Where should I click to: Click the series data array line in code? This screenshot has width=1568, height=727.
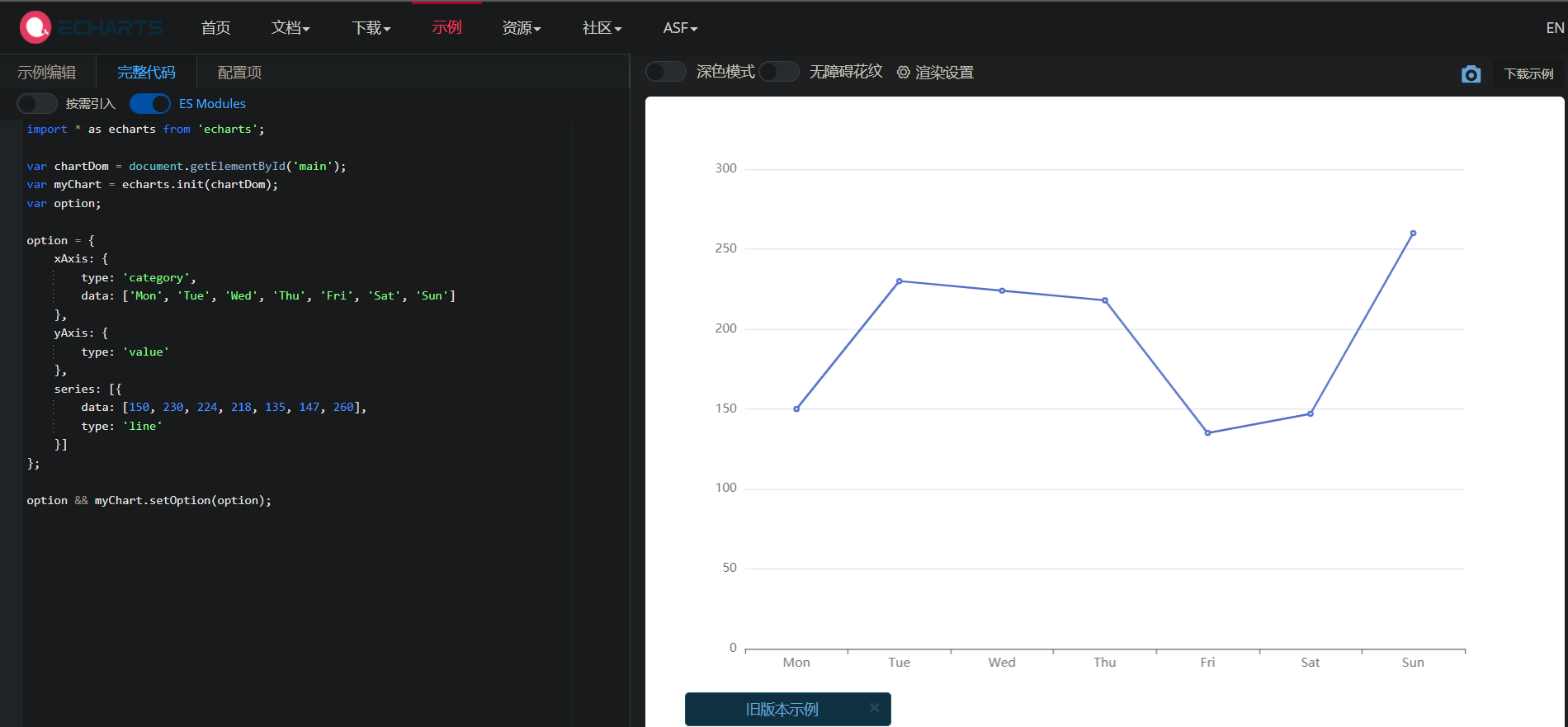[x=224, y=407]
